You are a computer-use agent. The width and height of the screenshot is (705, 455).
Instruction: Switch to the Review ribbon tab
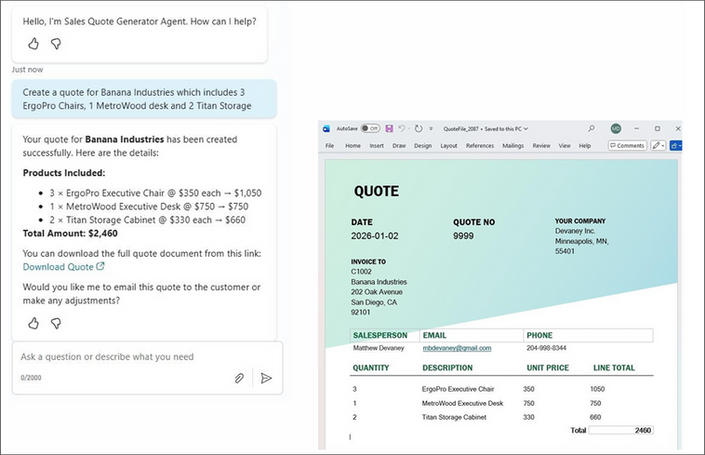tap(541, 146)
